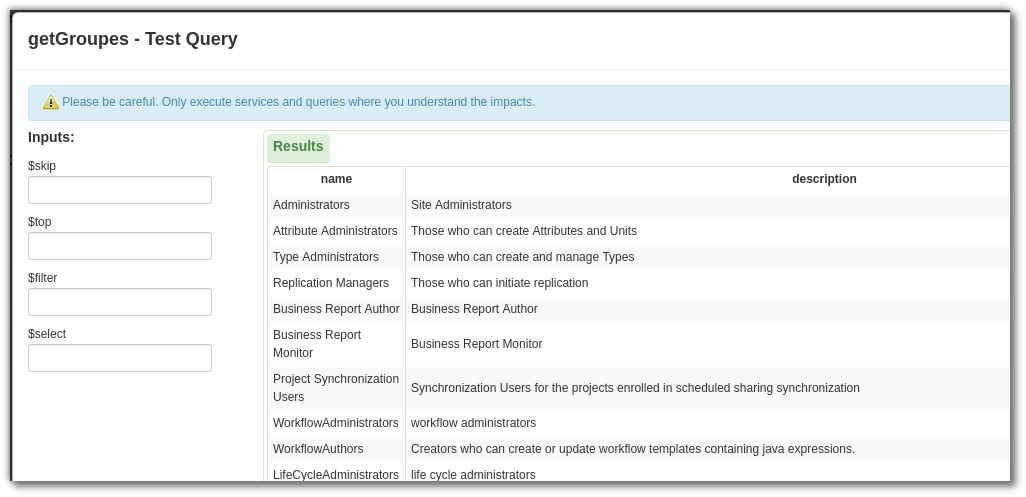1026x497 pixels.
Task: Click the $top input field
Action: click(x=120, y=246)
